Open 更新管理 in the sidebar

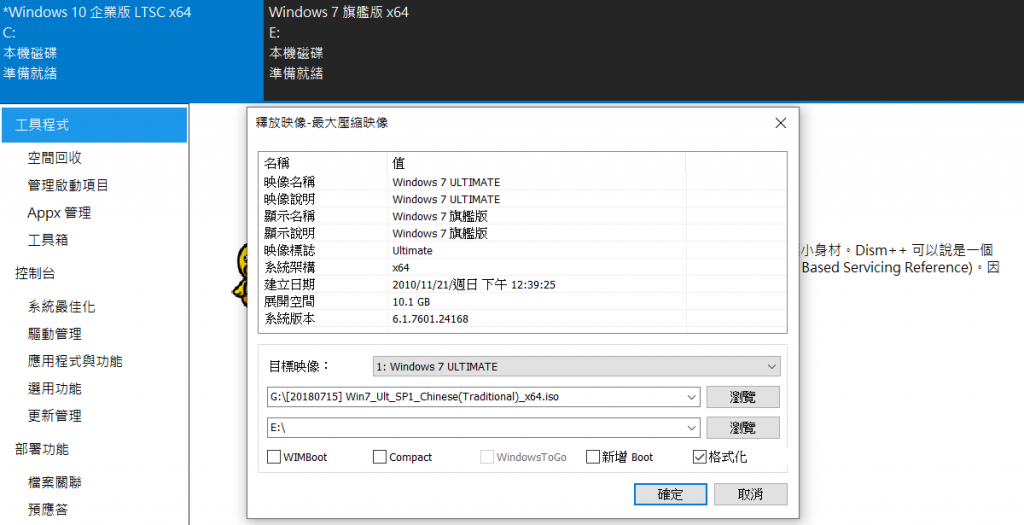point(54,416)
